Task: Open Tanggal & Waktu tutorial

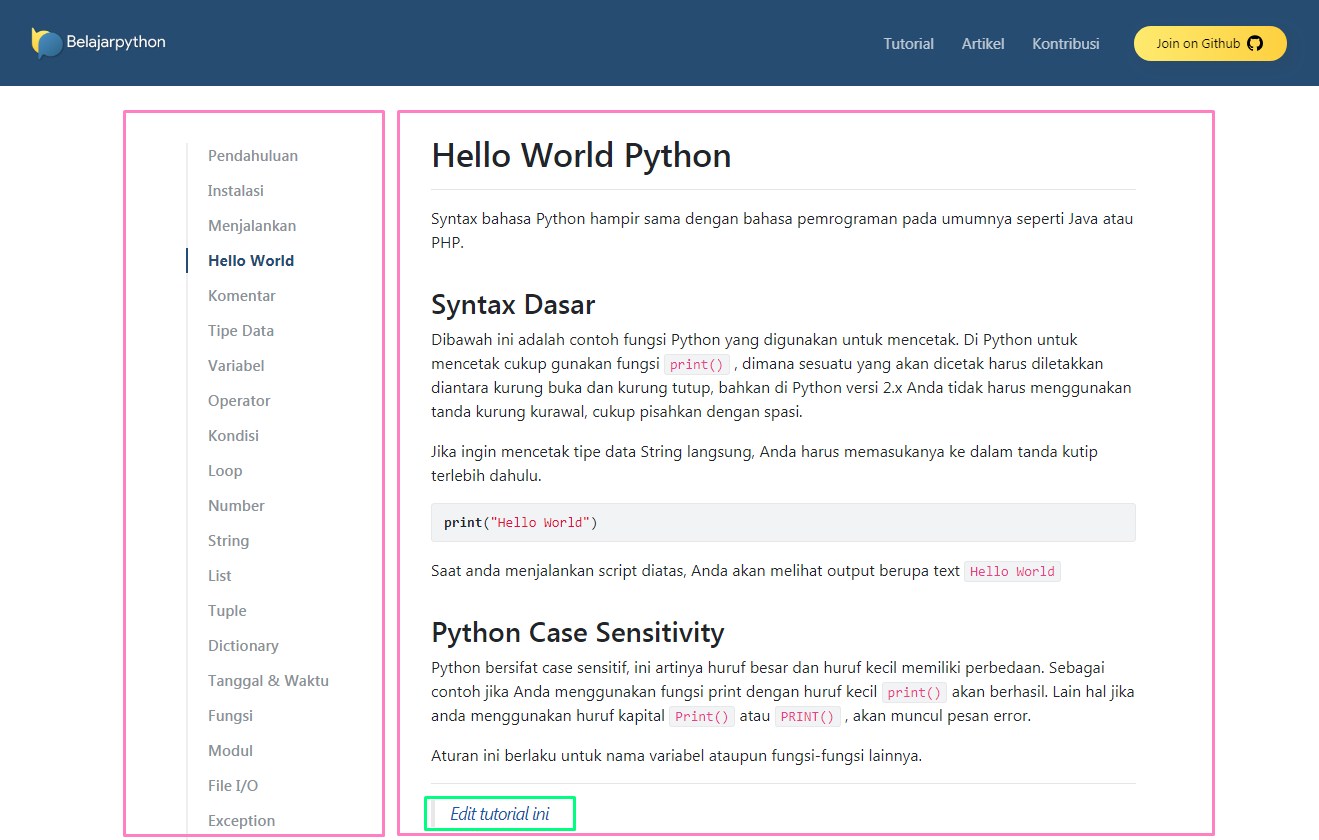Action: pos(268,681)
